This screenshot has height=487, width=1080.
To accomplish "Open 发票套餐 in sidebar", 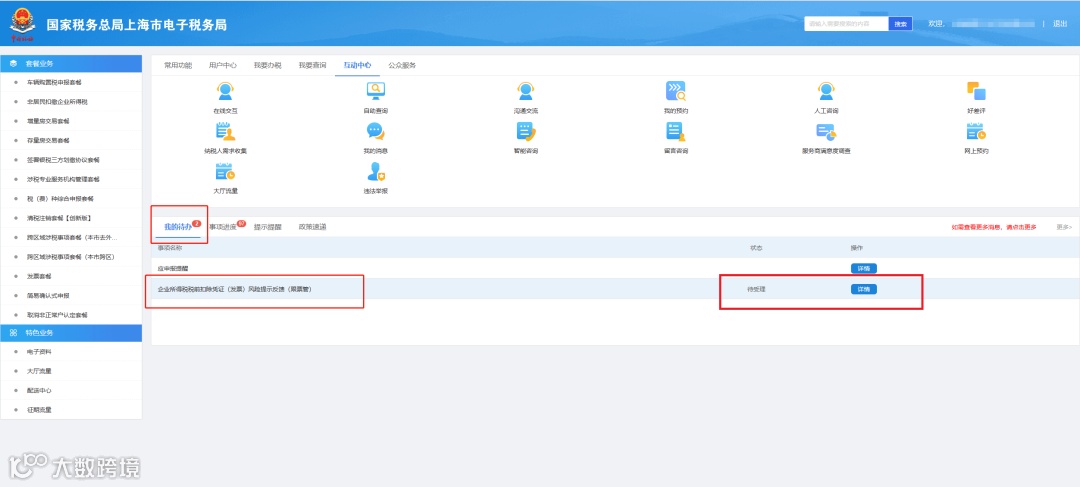I will click(x=39, y=276).
